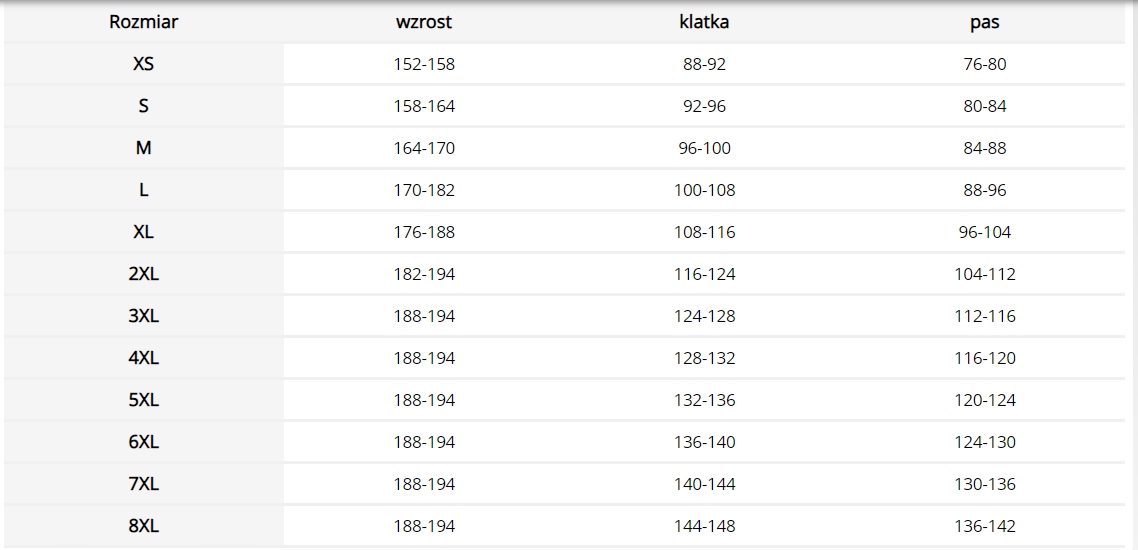Screen dimensions: 1138x550
Task: Click the pas column header
Action: [x=985, y=23]
